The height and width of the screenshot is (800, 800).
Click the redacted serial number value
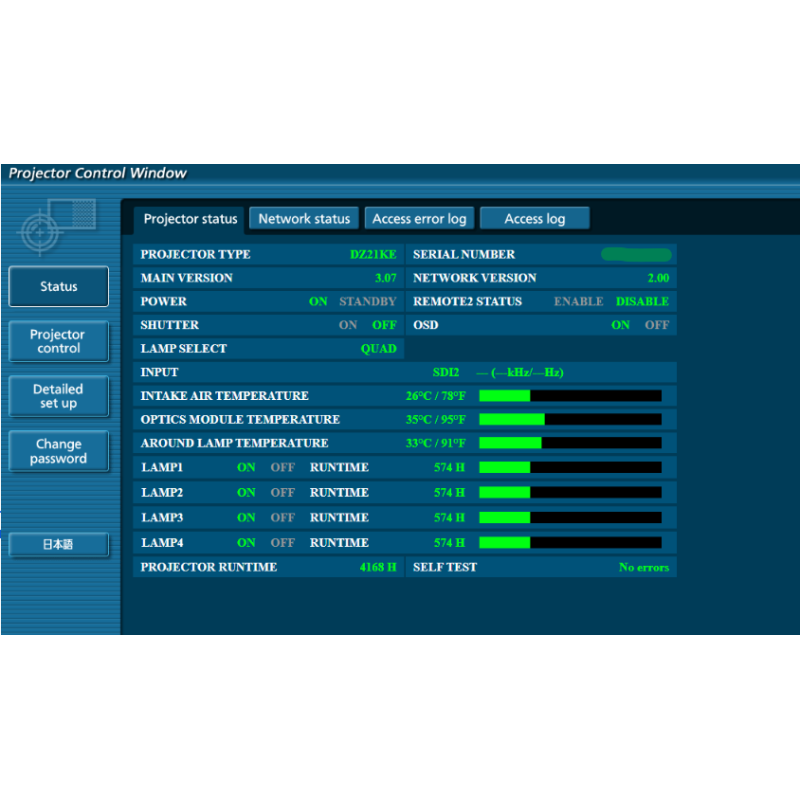pos(636,254)
